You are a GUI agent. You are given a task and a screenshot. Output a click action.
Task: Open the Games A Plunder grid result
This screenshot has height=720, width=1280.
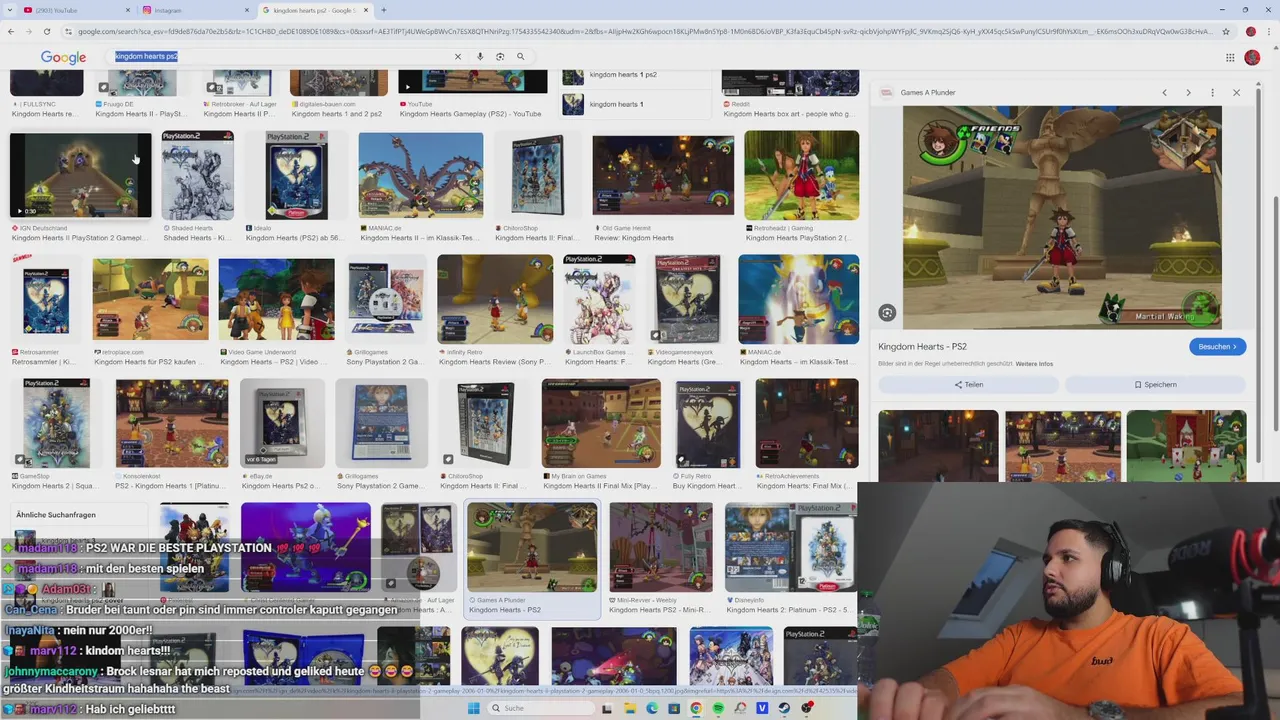click(532, 547)
